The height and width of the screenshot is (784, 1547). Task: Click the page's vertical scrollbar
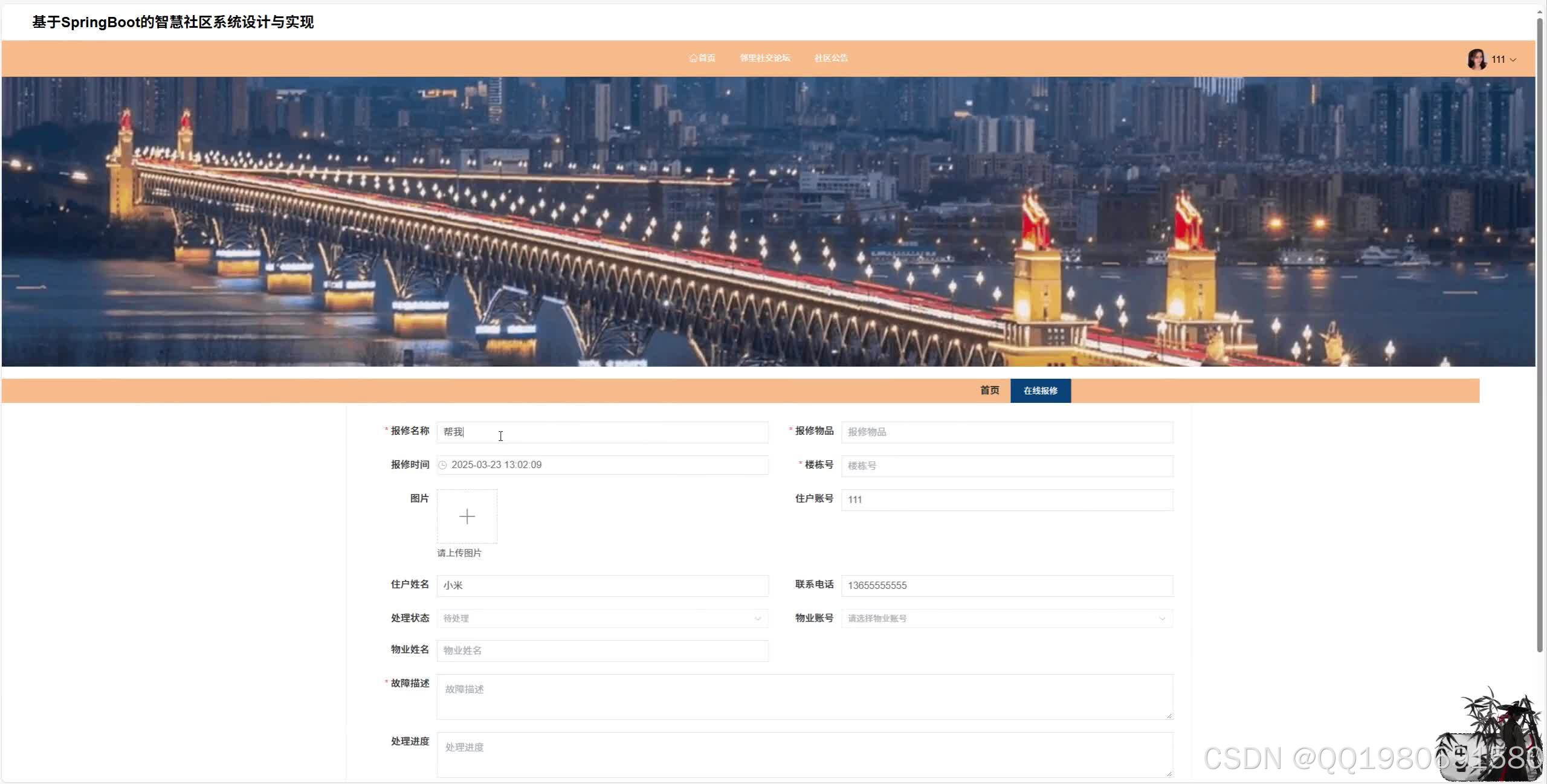(1540, 332)
